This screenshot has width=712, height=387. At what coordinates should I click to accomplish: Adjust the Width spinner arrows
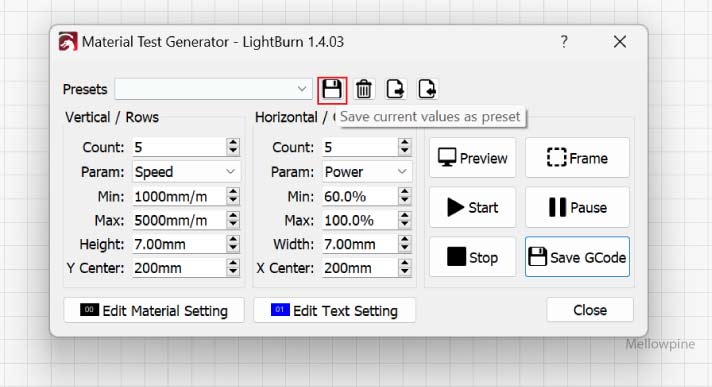405,244
